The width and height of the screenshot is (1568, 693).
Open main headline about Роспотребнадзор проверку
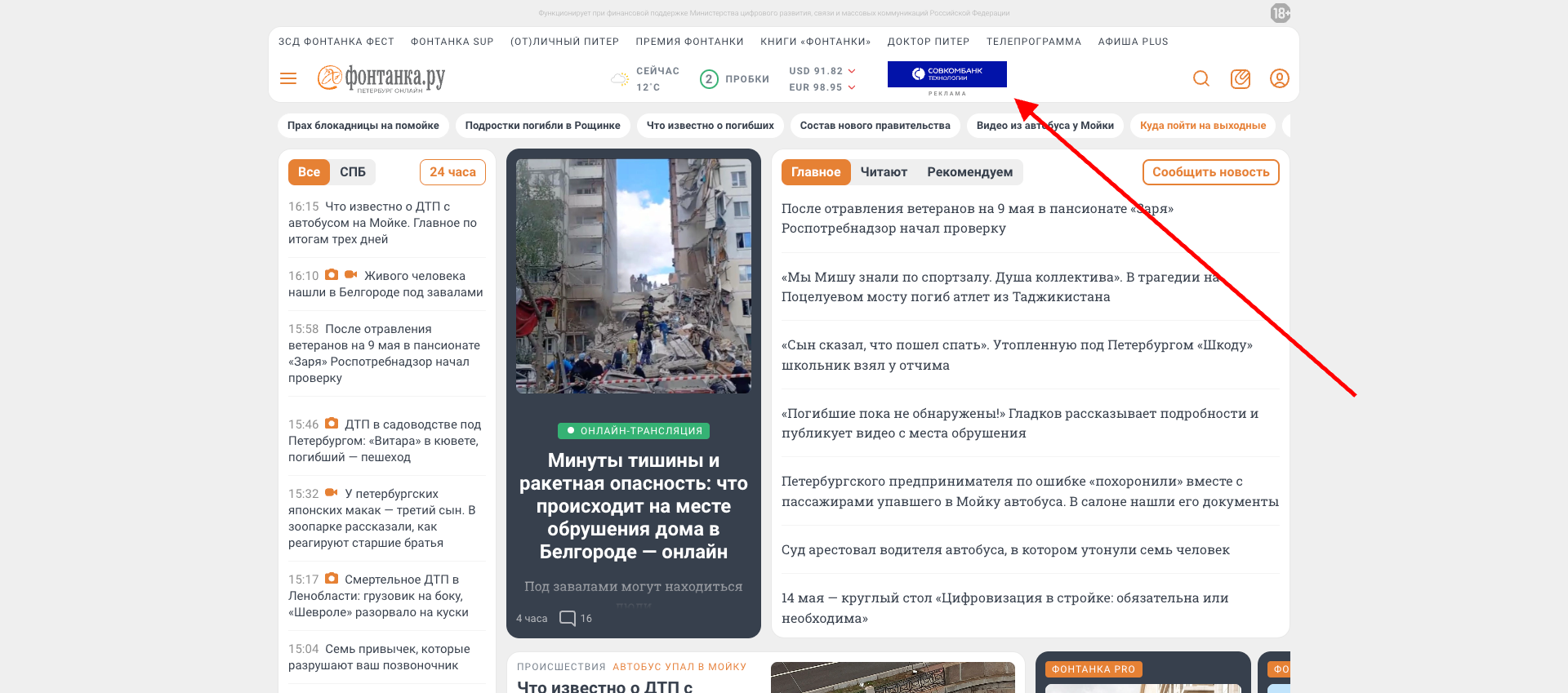coord(978,219)
